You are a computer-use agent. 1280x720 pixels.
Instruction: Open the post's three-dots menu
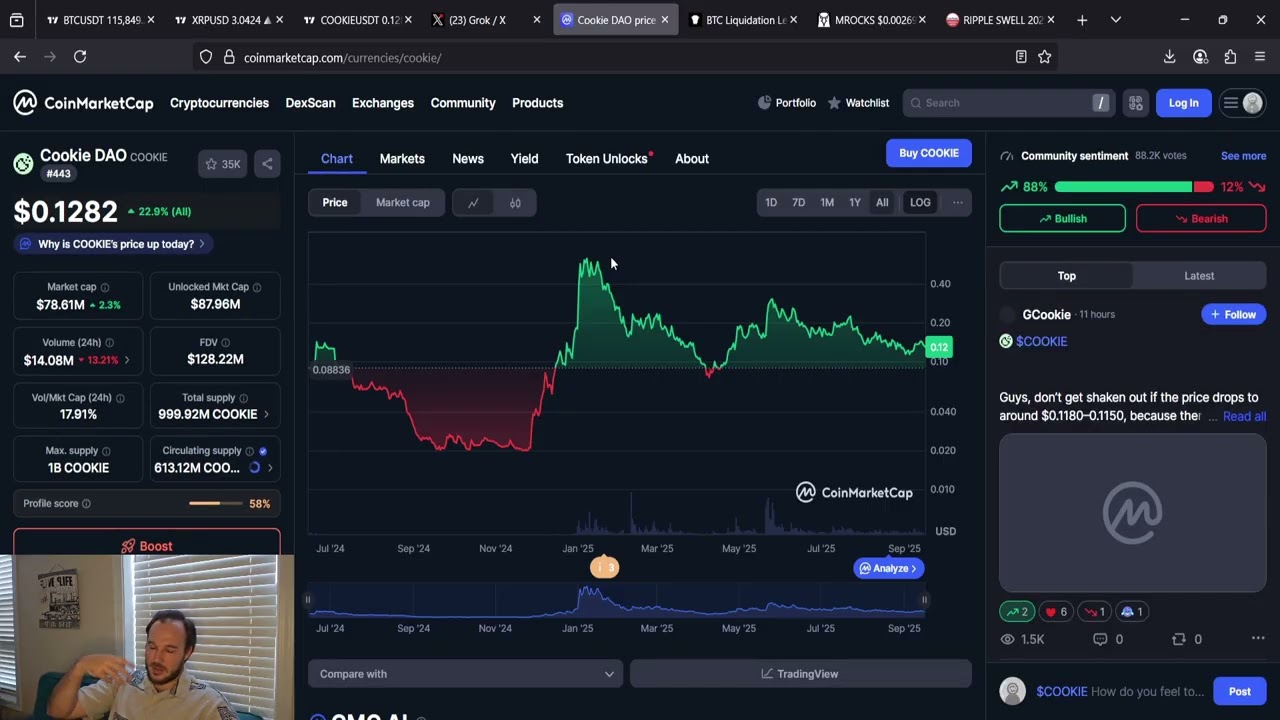1258,639
